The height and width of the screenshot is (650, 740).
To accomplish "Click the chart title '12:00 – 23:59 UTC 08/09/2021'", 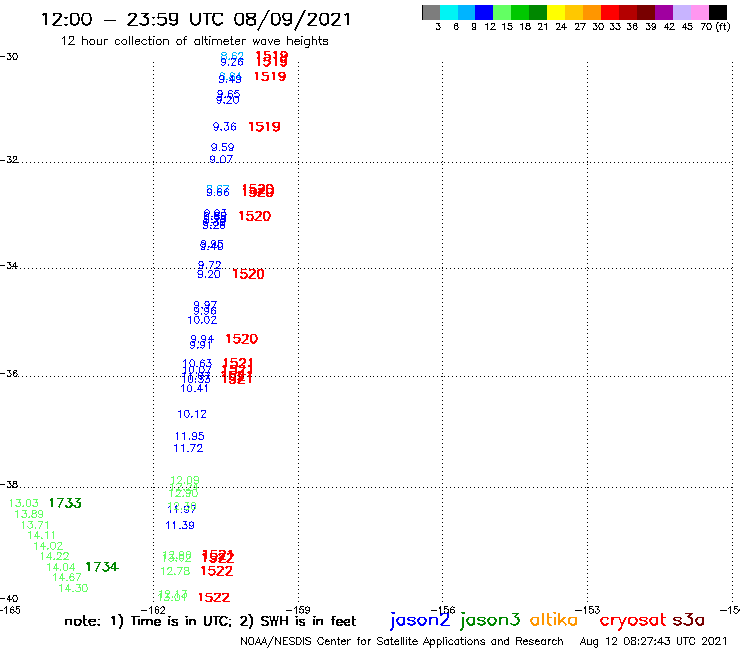I will [196, 19].
